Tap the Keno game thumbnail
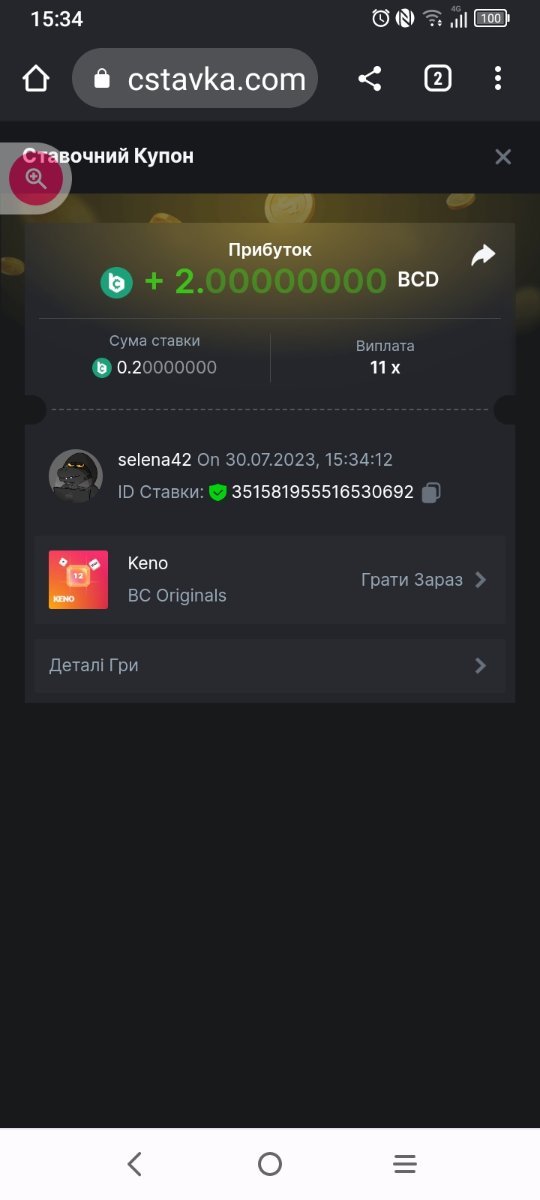540x1200 pixels. point(78,580)
